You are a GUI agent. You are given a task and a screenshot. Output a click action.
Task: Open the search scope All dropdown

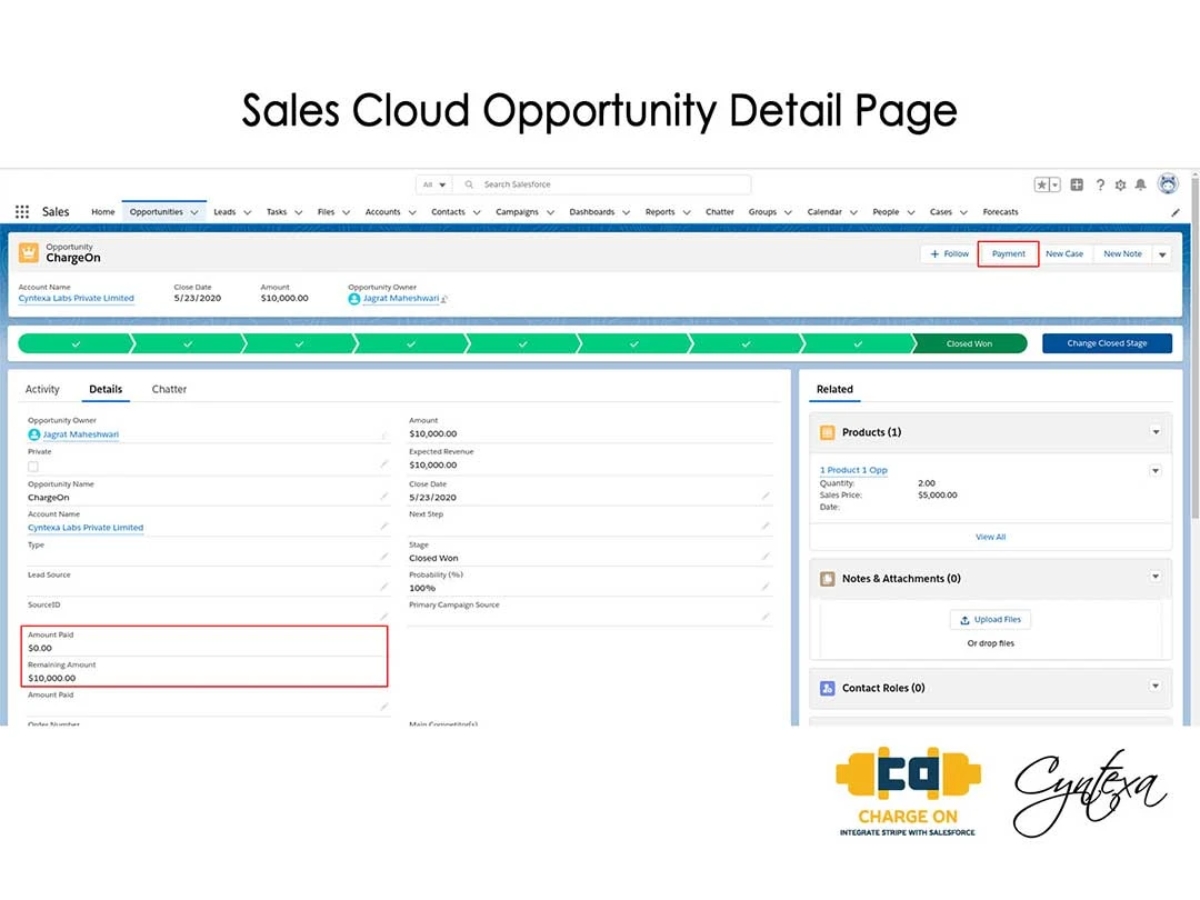tap(434, 185)
